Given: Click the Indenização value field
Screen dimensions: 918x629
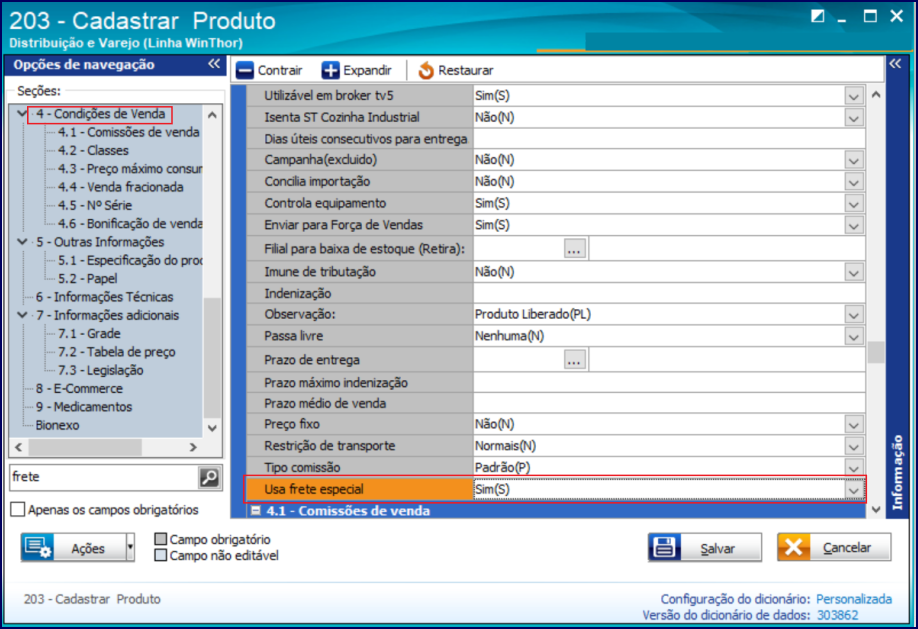Looking at the screenshot, I should (669, 293).
